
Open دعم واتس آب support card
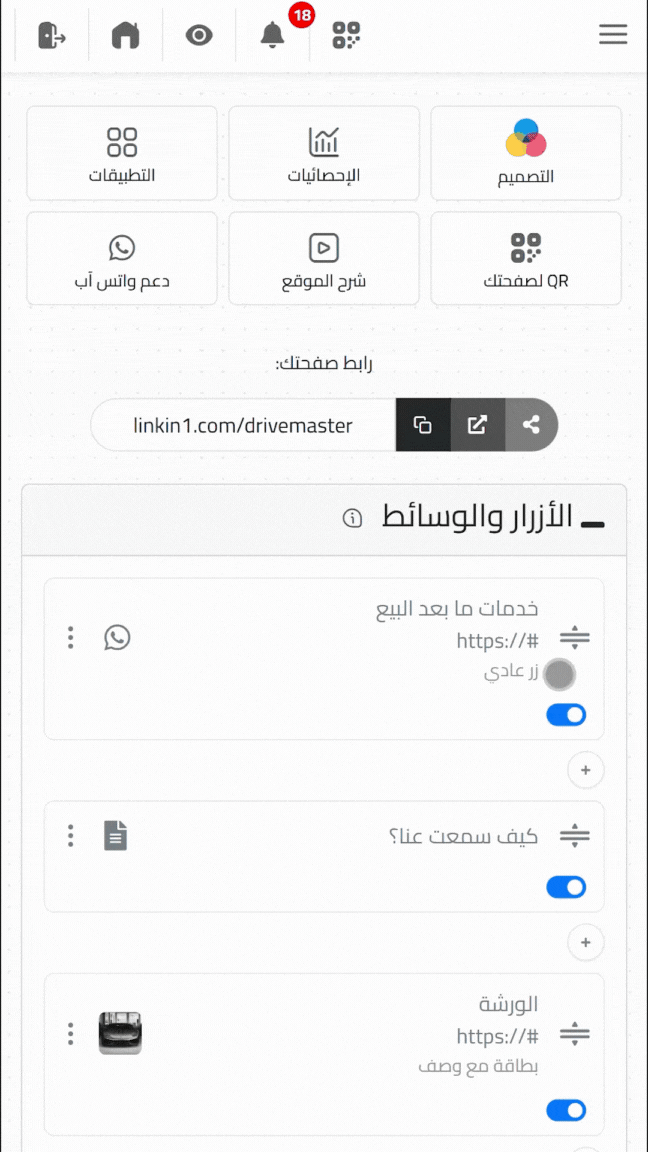pos(121,258)
